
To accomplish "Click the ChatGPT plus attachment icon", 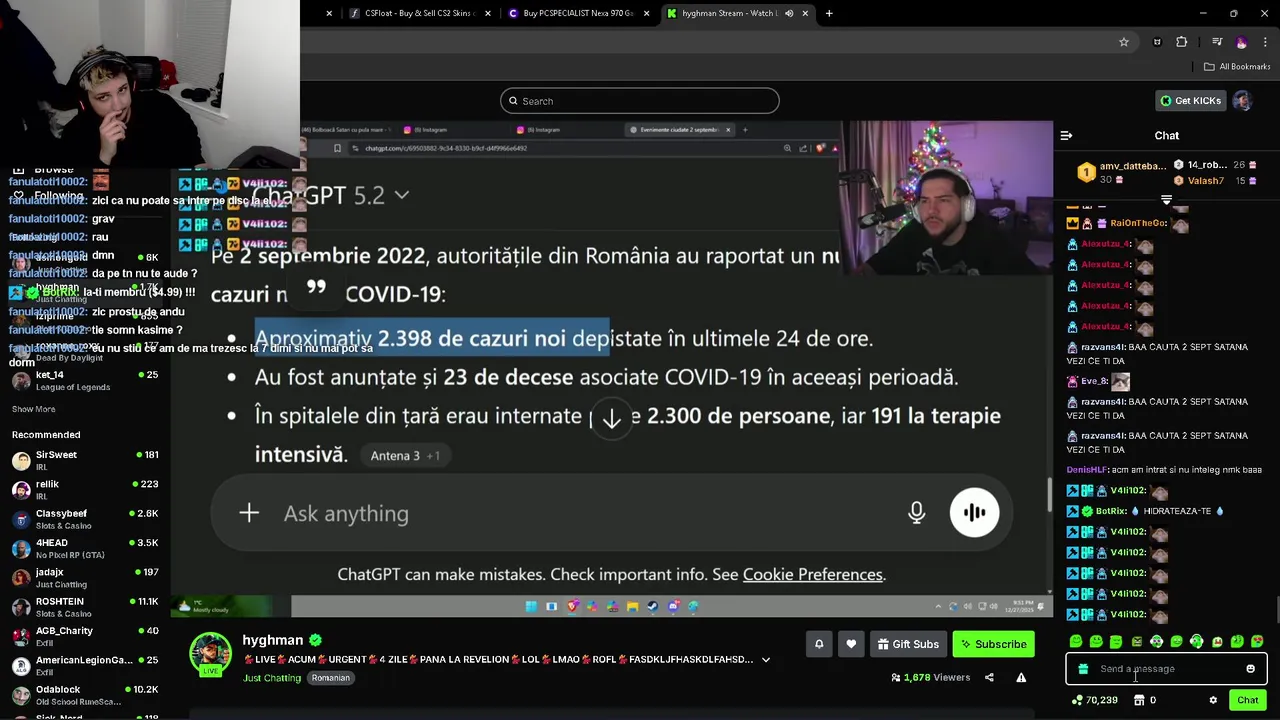I will (x=249, y=513).
